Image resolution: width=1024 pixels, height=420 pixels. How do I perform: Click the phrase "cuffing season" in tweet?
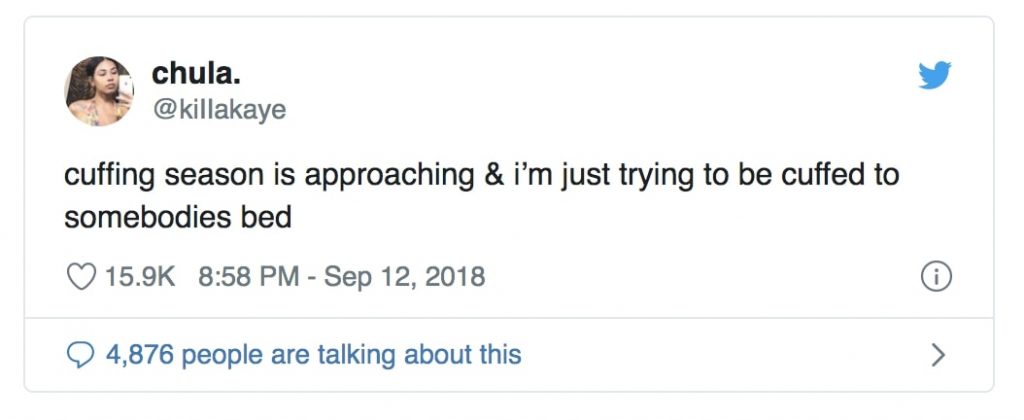[170, 175]
